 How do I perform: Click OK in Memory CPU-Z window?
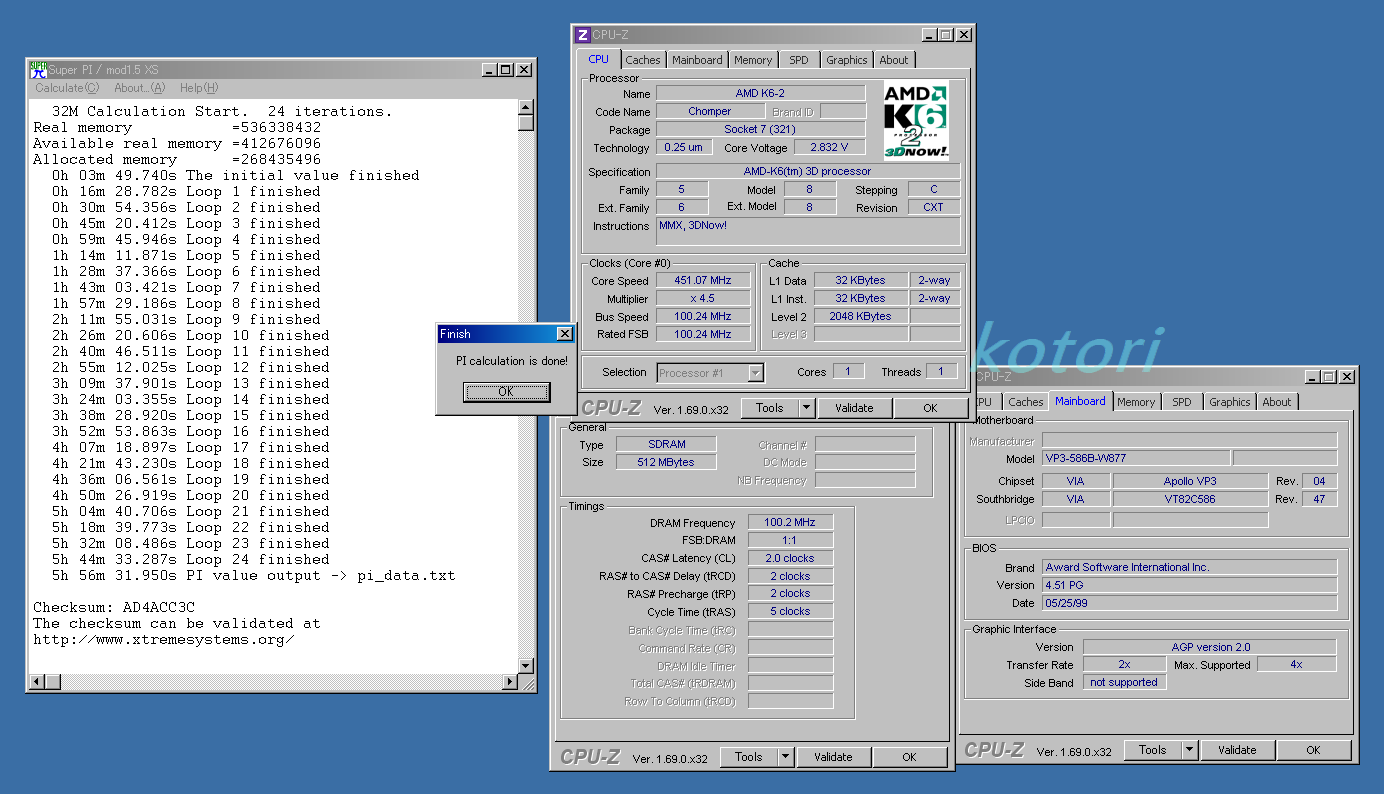pyautogui.click(x=909, y=757)
